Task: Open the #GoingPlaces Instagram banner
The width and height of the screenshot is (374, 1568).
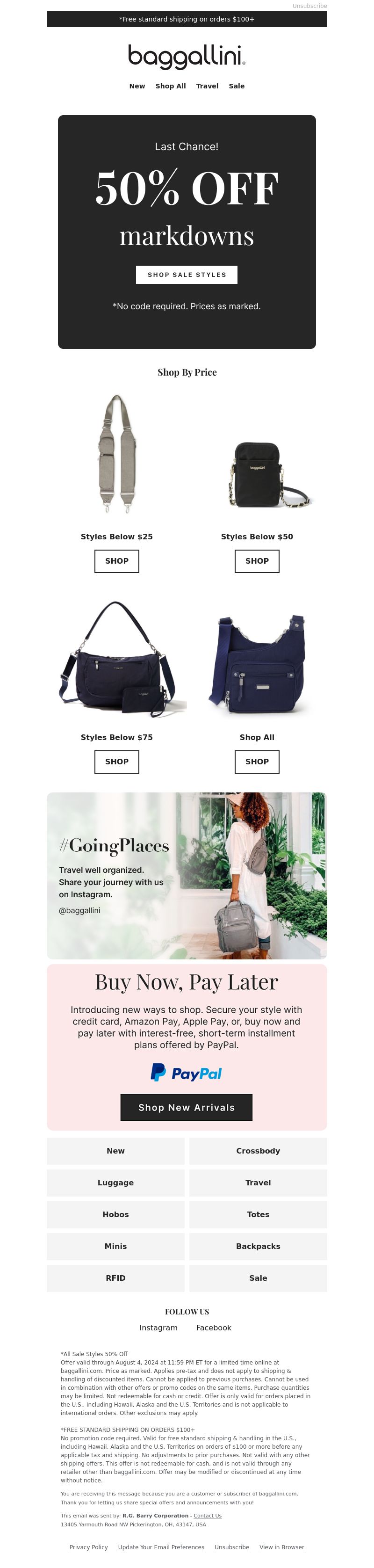Action: pyautogui.click(x=187, y=875)
